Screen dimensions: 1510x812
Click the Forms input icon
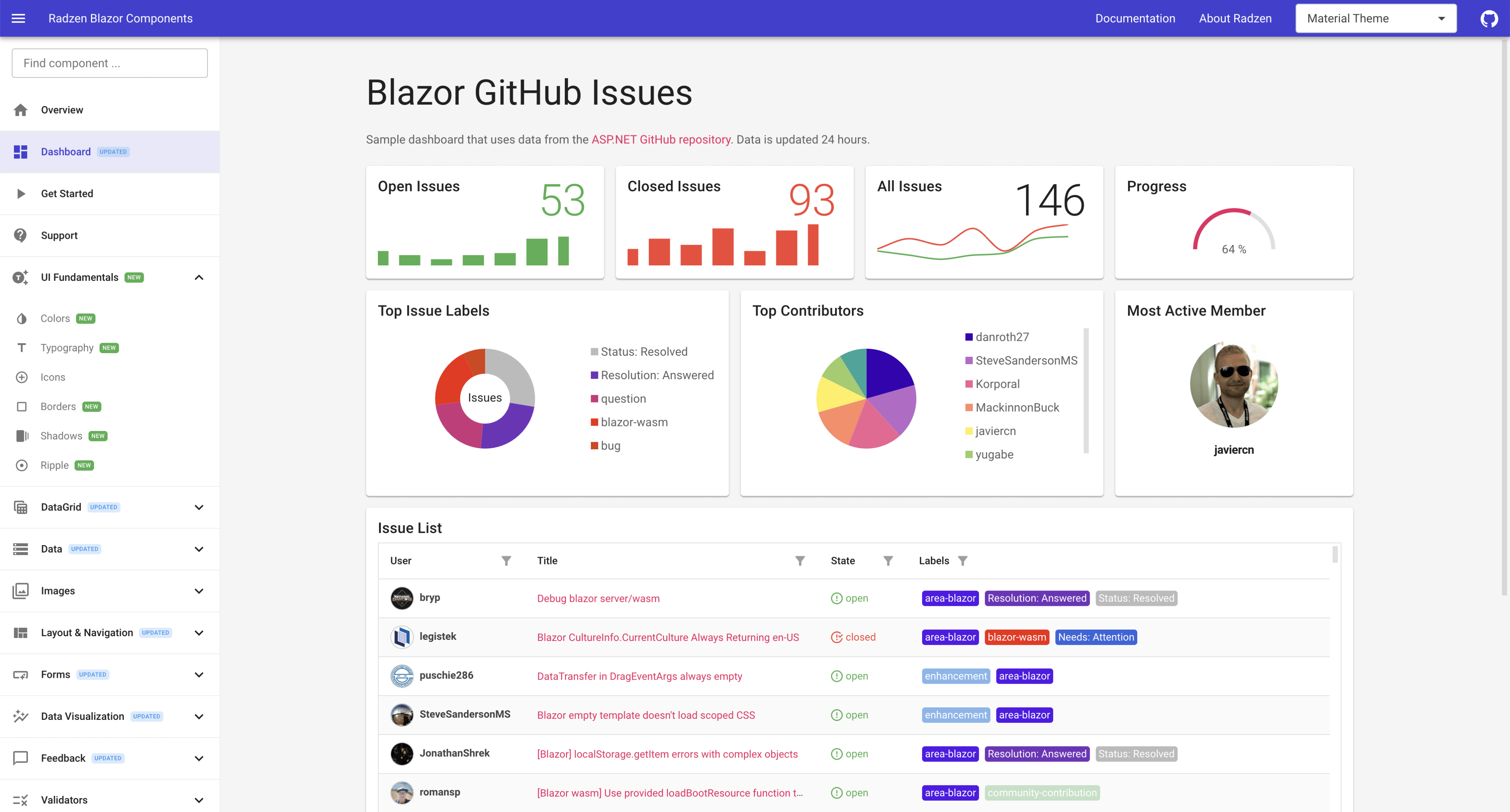pos(21,674)
